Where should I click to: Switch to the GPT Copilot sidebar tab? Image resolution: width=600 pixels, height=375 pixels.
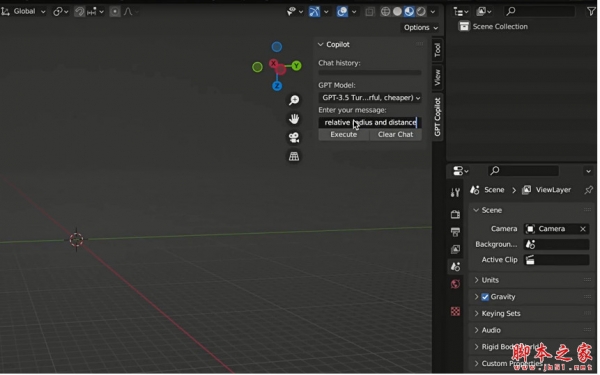(439, 117)
